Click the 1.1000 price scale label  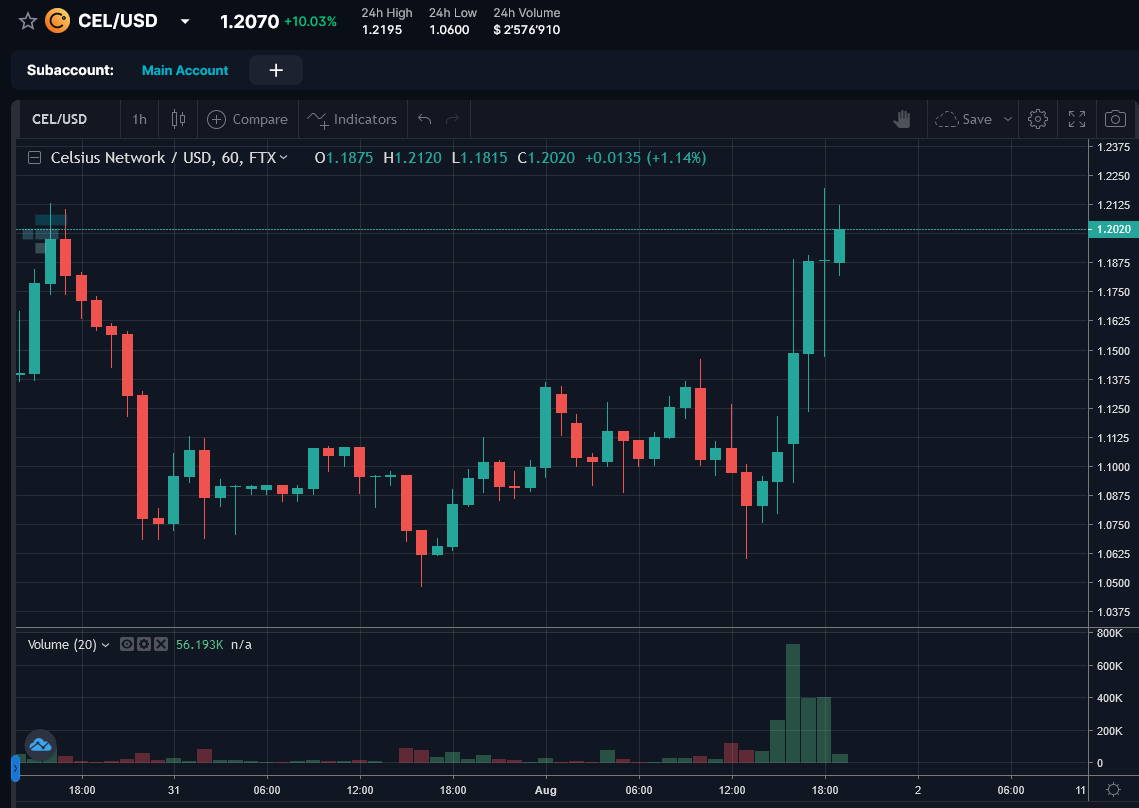pyautogui.click(x=1114, y=467)
